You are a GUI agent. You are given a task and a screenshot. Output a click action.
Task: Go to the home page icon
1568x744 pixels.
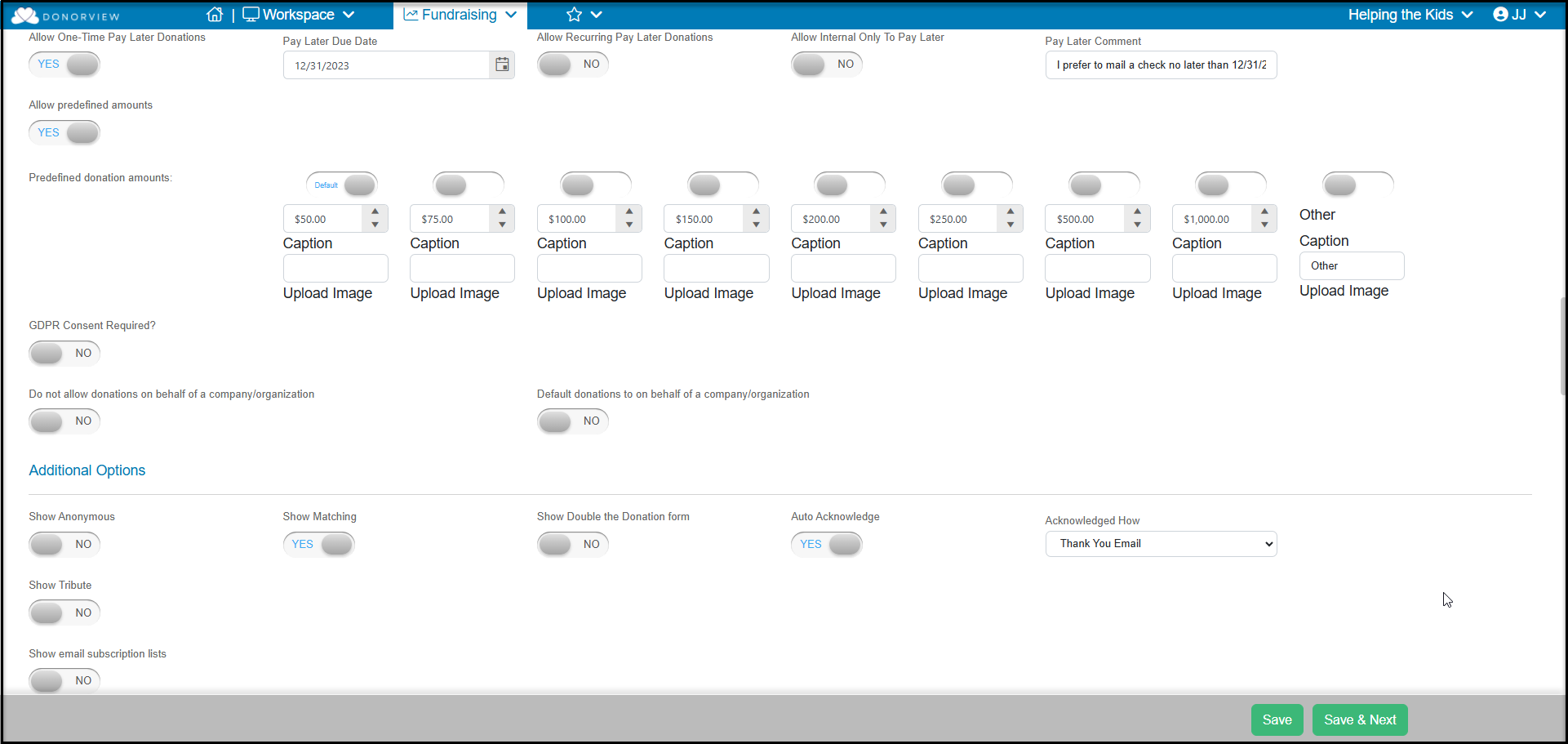click(215, 15)
